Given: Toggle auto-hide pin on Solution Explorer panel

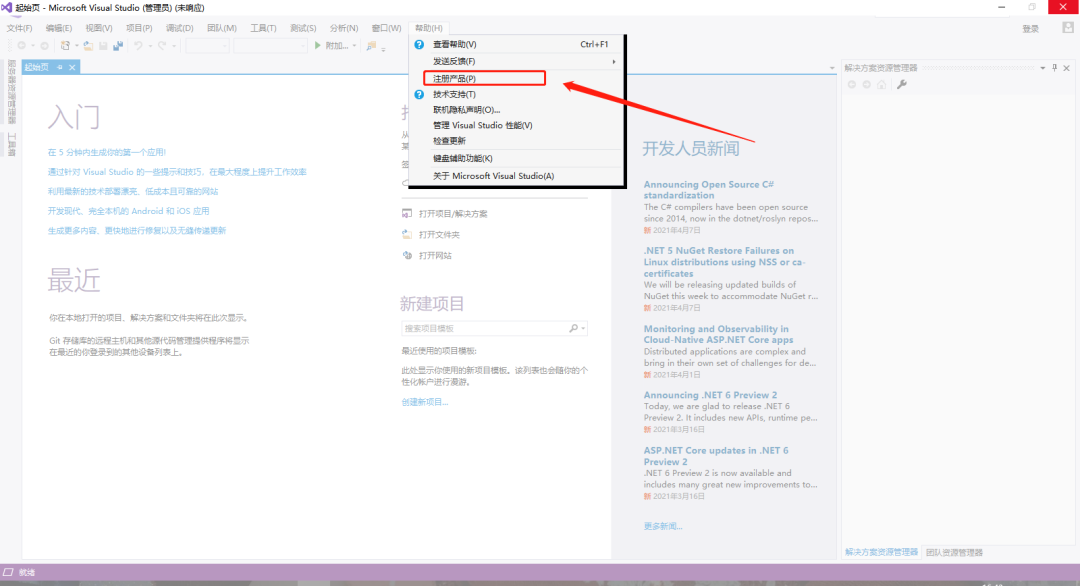Looking at the screenshot, I should point(1055,67).
